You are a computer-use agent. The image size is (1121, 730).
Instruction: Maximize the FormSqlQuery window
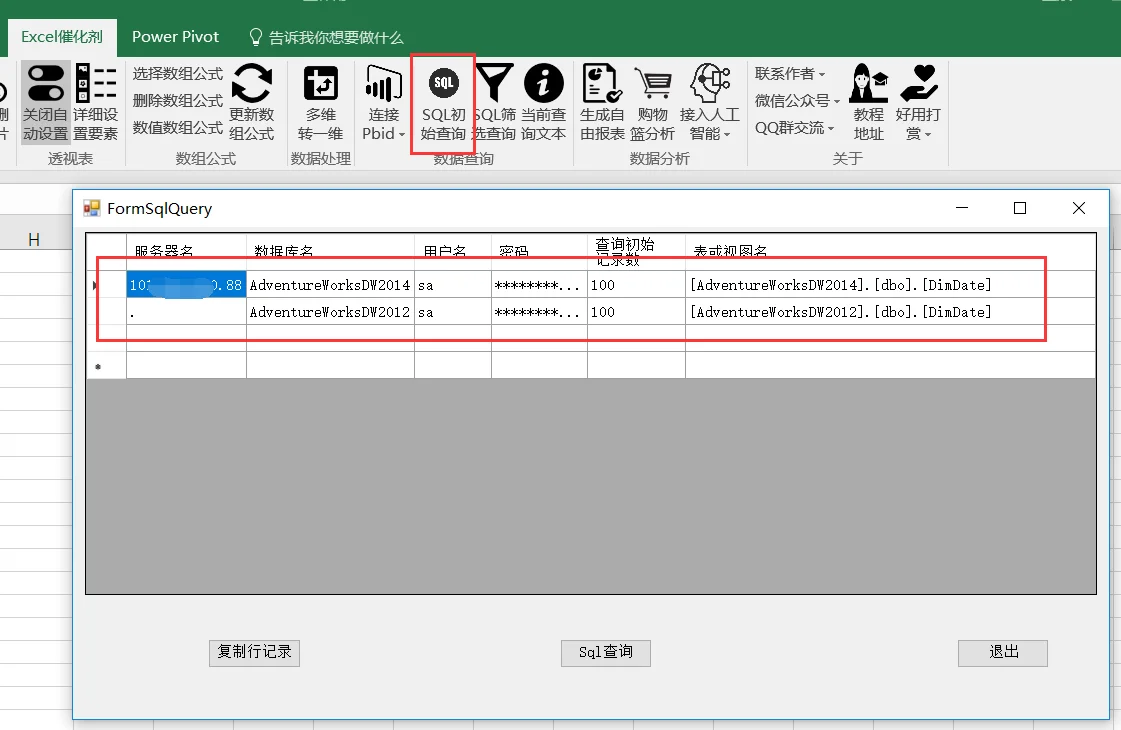(x=1020, y=208)
